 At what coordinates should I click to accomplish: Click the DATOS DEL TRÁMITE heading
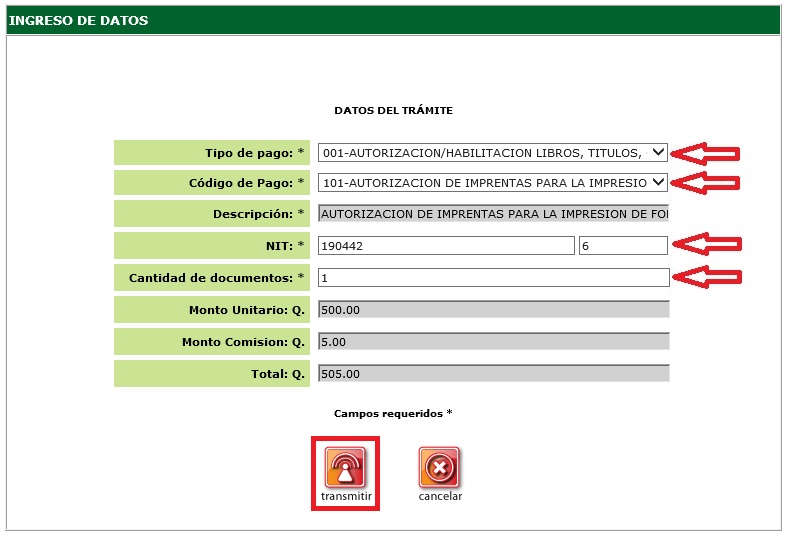(x=393, y=110)
